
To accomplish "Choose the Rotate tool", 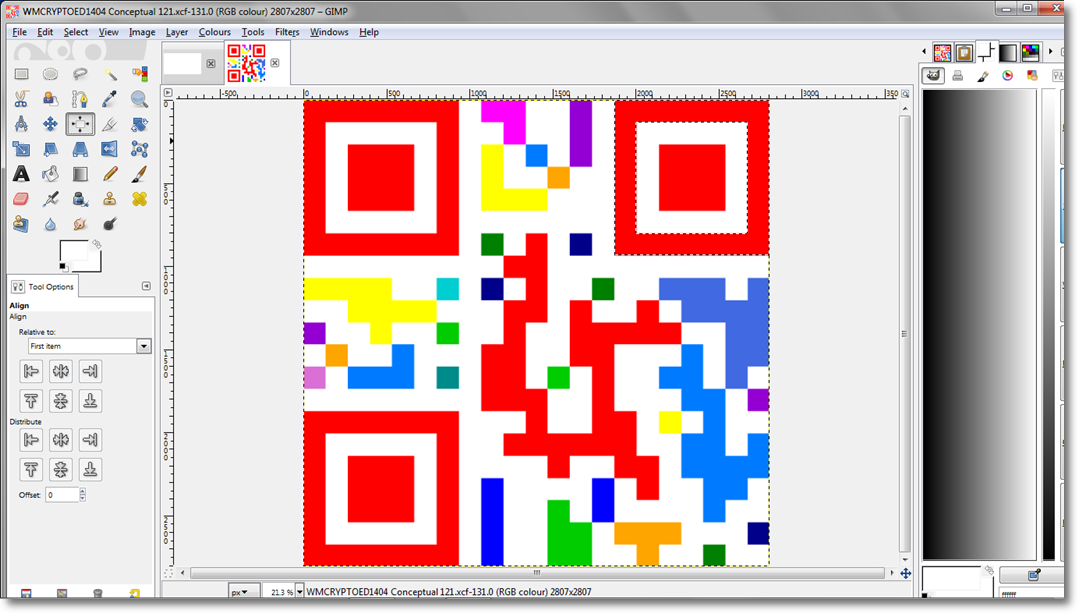I will tap(139, 124).
